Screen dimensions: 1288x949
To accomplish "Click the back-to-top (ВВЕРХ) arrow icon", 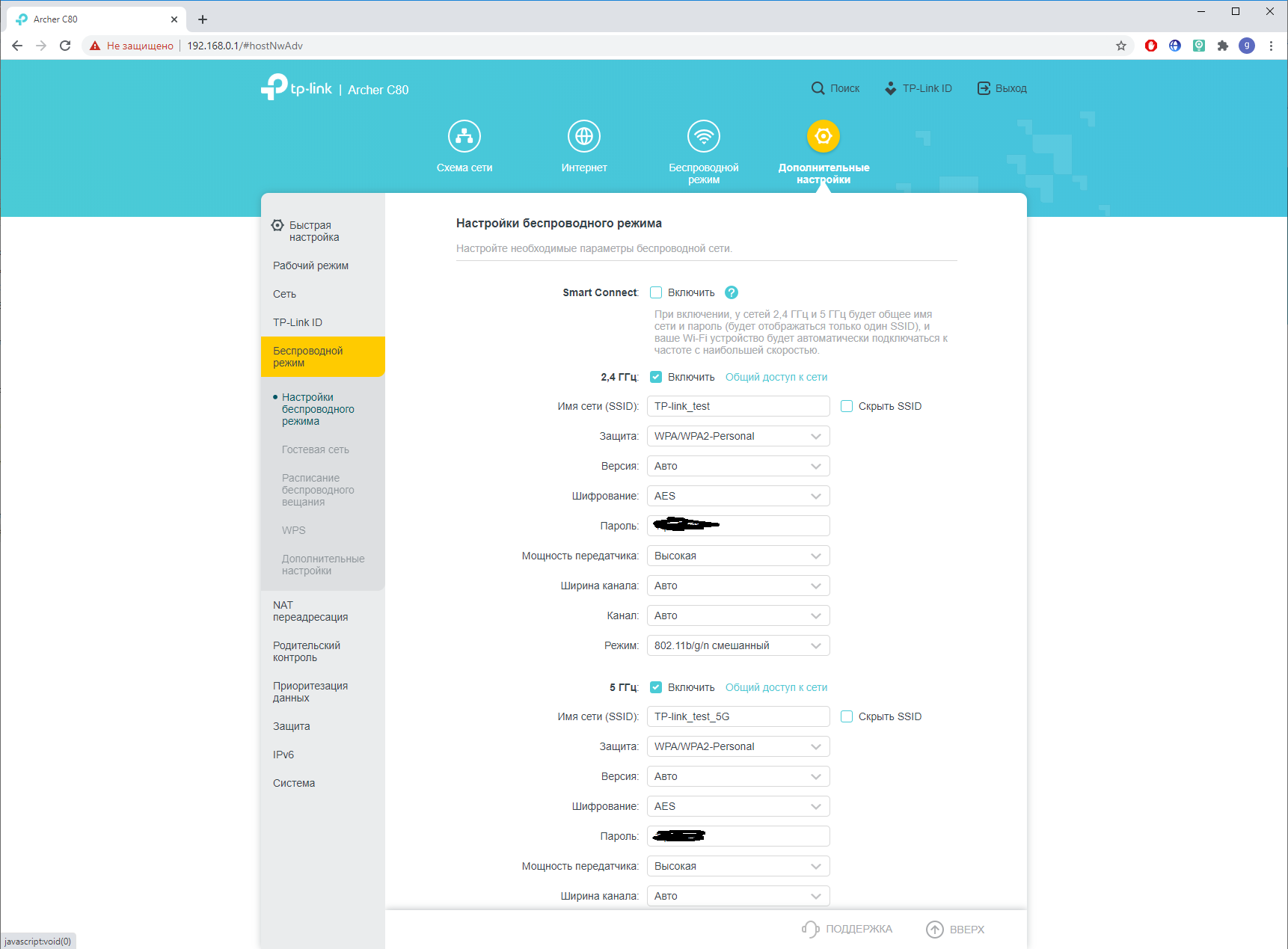I will [935, 929].
